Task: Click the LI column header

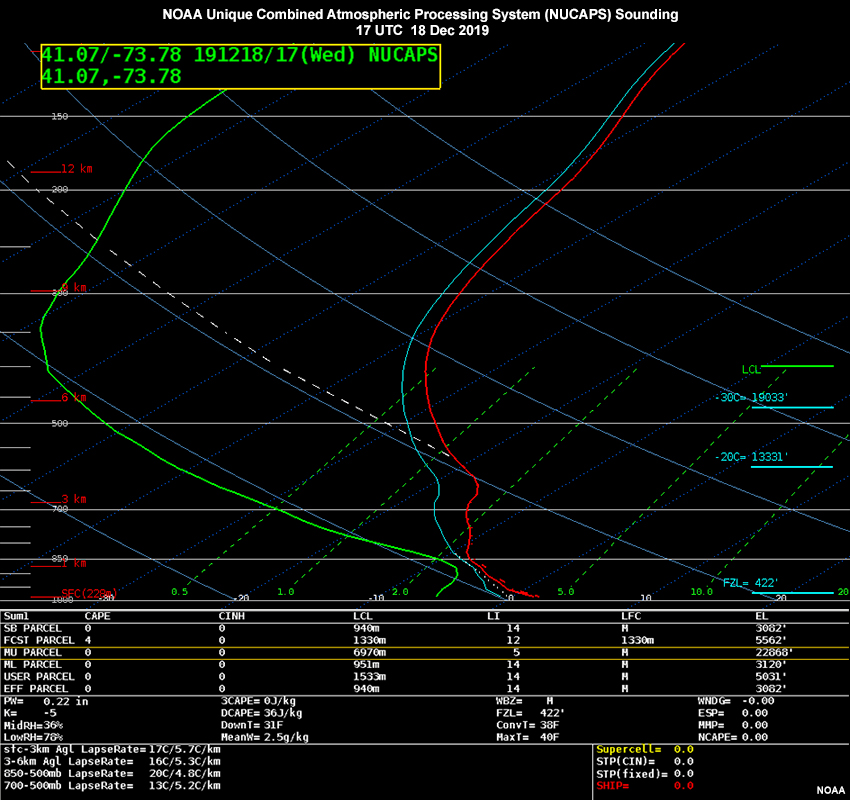Action: point(493,616)
